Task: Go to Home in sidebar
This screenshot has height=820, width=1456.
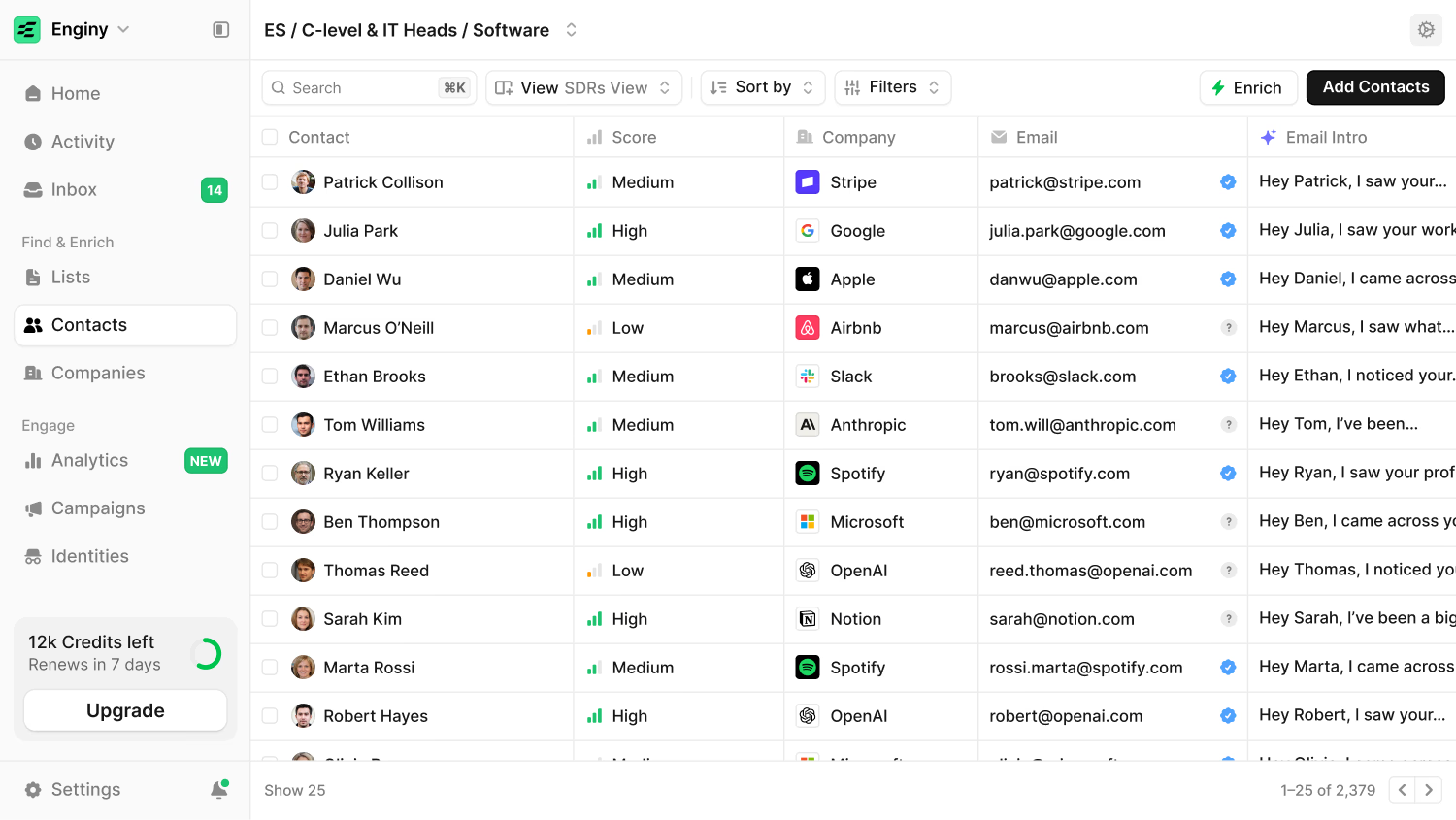Action: [x=125, y=94]
